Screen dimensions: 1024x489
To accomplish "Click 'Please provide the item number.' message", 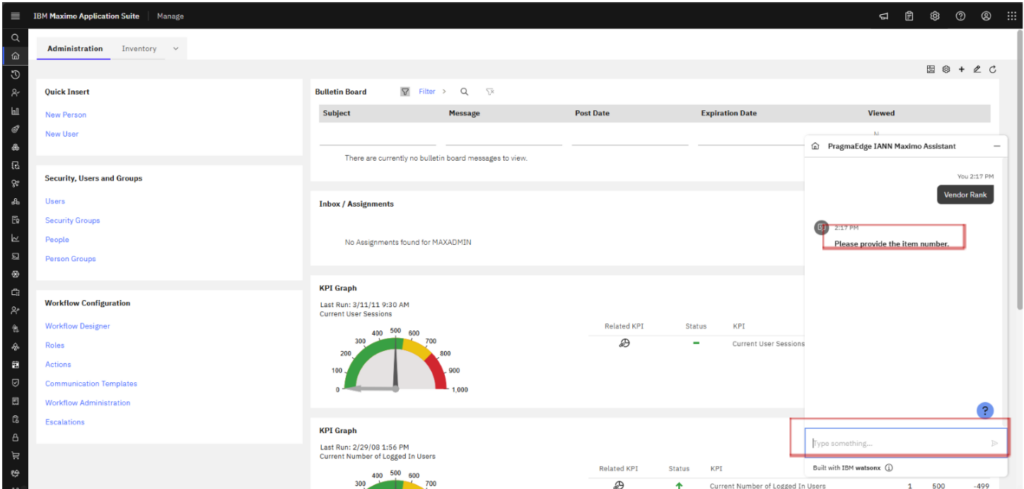I will pos(891,244).
